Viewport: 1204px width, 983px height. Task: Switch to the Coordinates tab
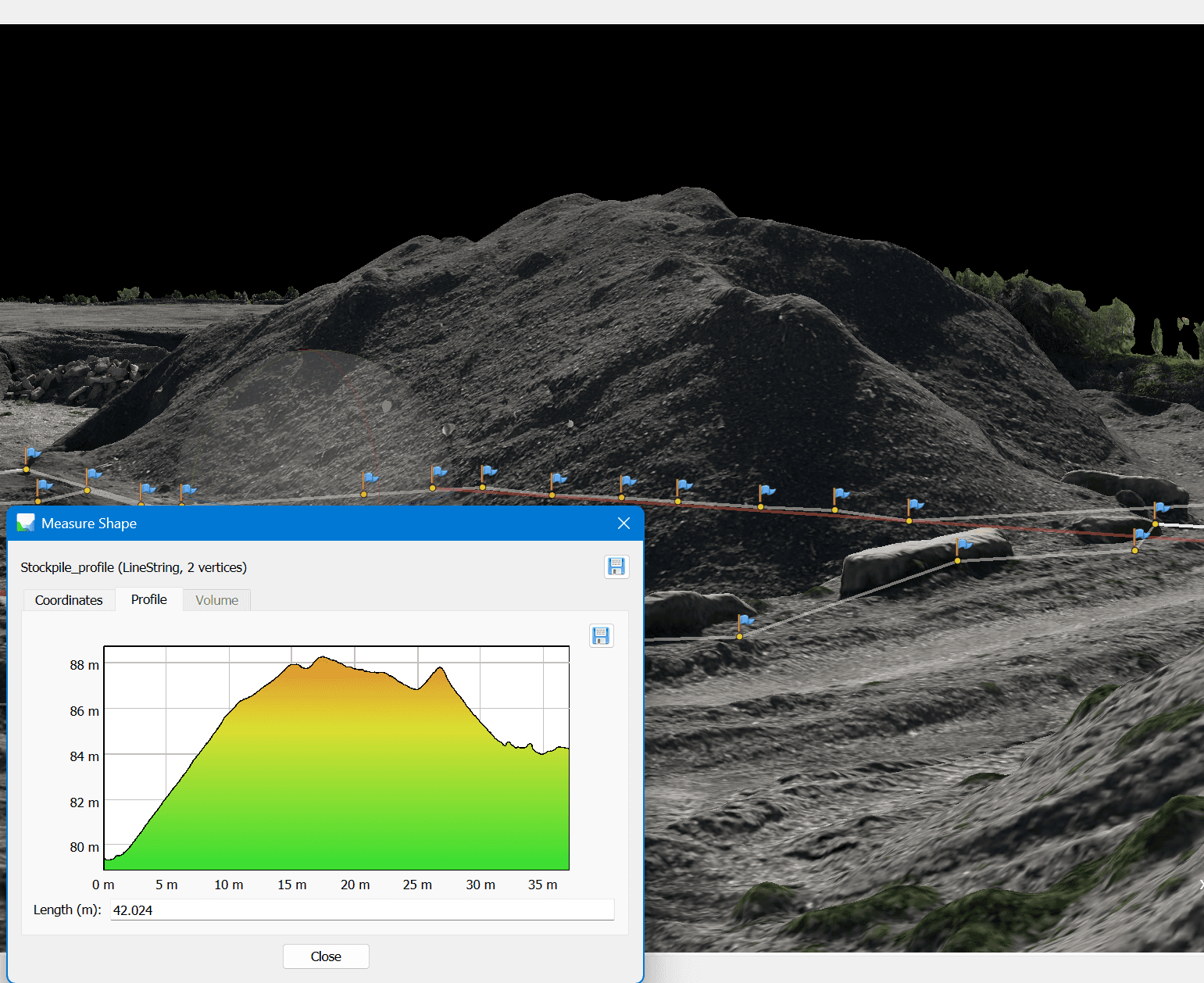68,600
